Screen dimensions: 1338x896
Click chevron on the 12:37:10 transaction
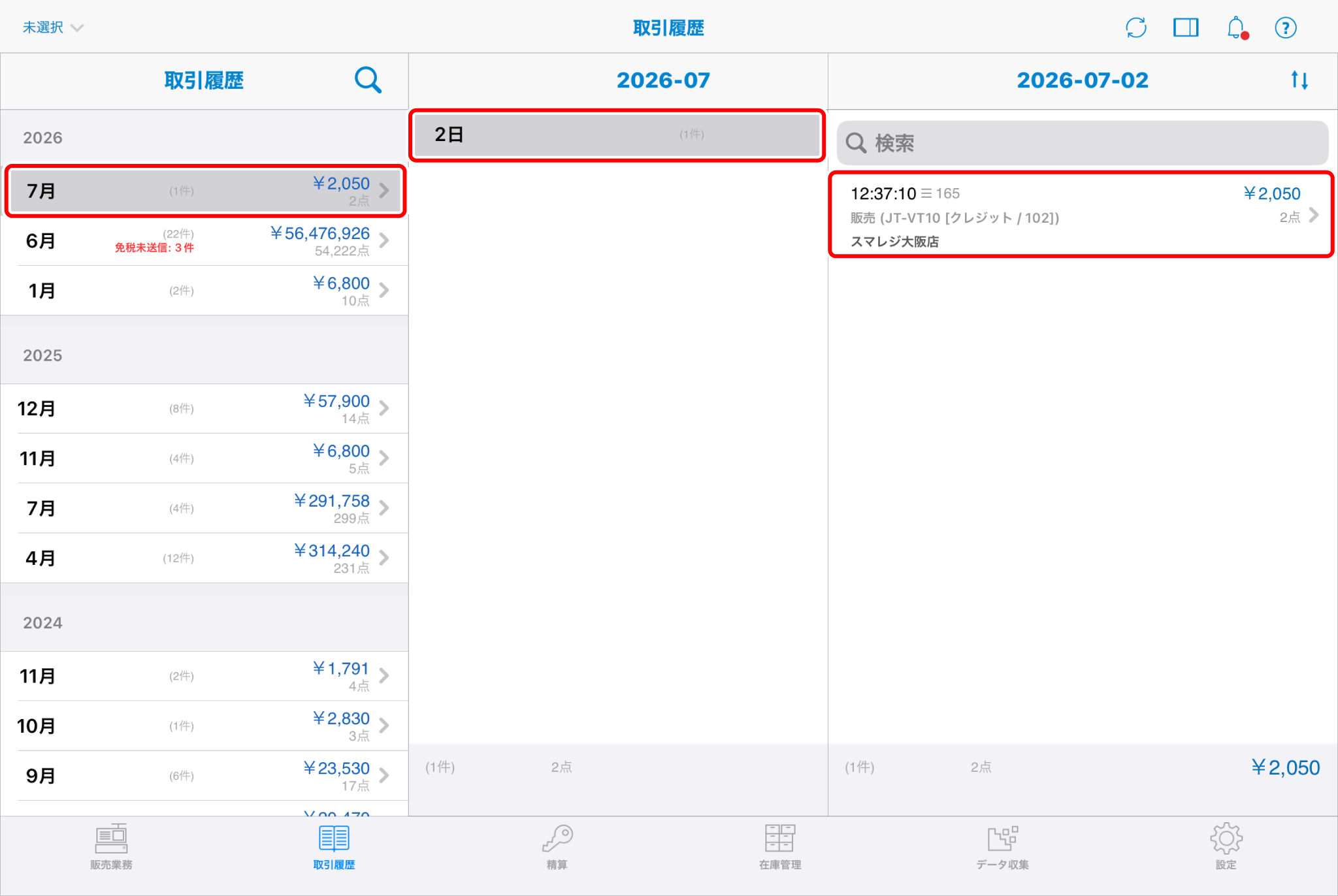point(1314,216)
